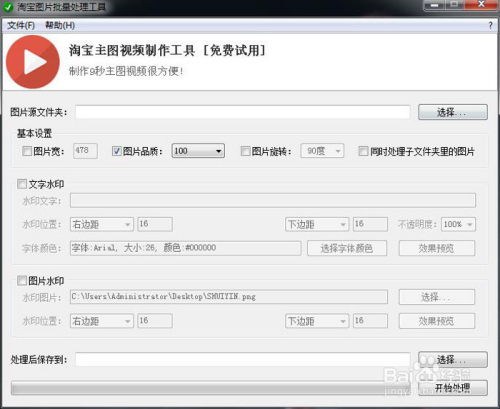Enable the 文字水印 checkbox
This screenshot has height=409, width=500.
click(22, 184)
